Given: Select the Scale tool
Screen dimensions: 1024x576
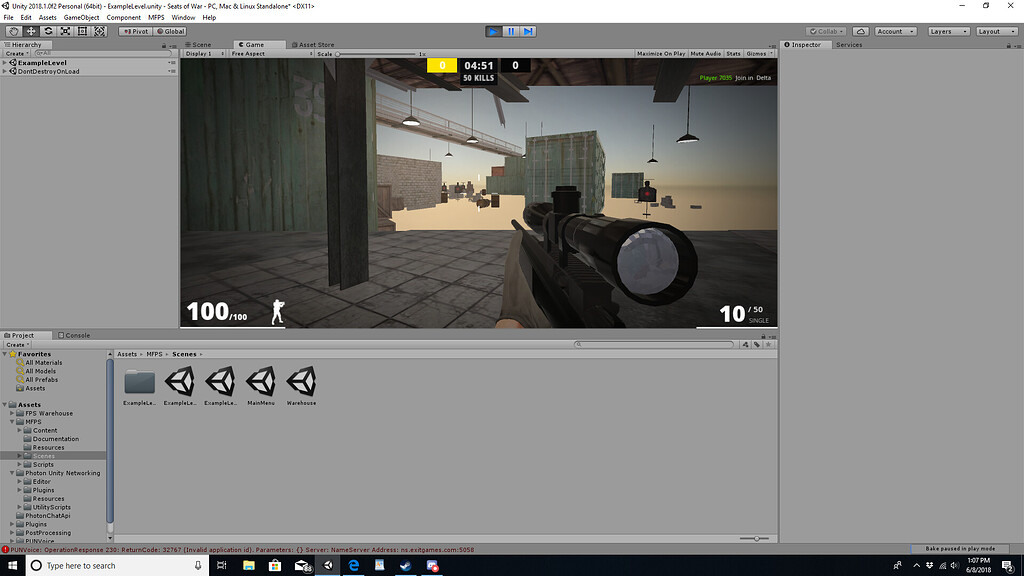Looking at the screenshot, I should [x=64, y=31].
